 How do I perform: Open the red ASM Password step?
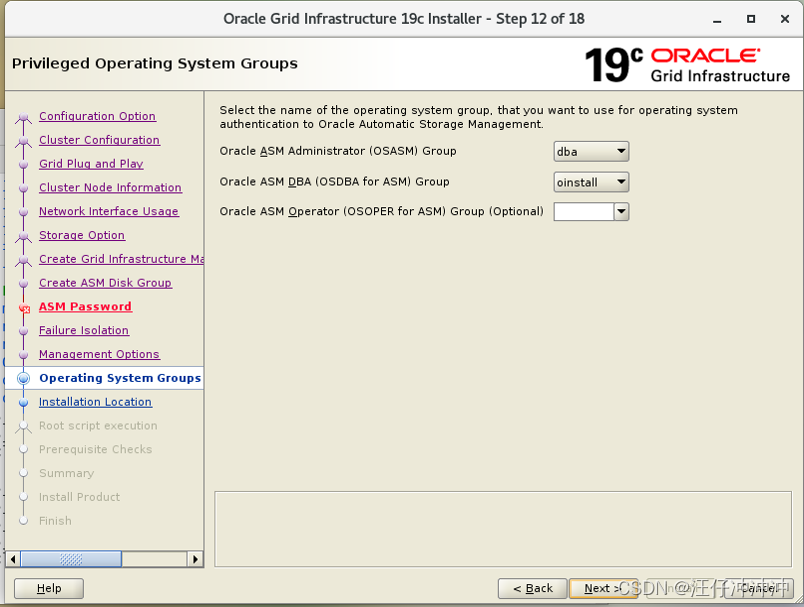(85, 307)
